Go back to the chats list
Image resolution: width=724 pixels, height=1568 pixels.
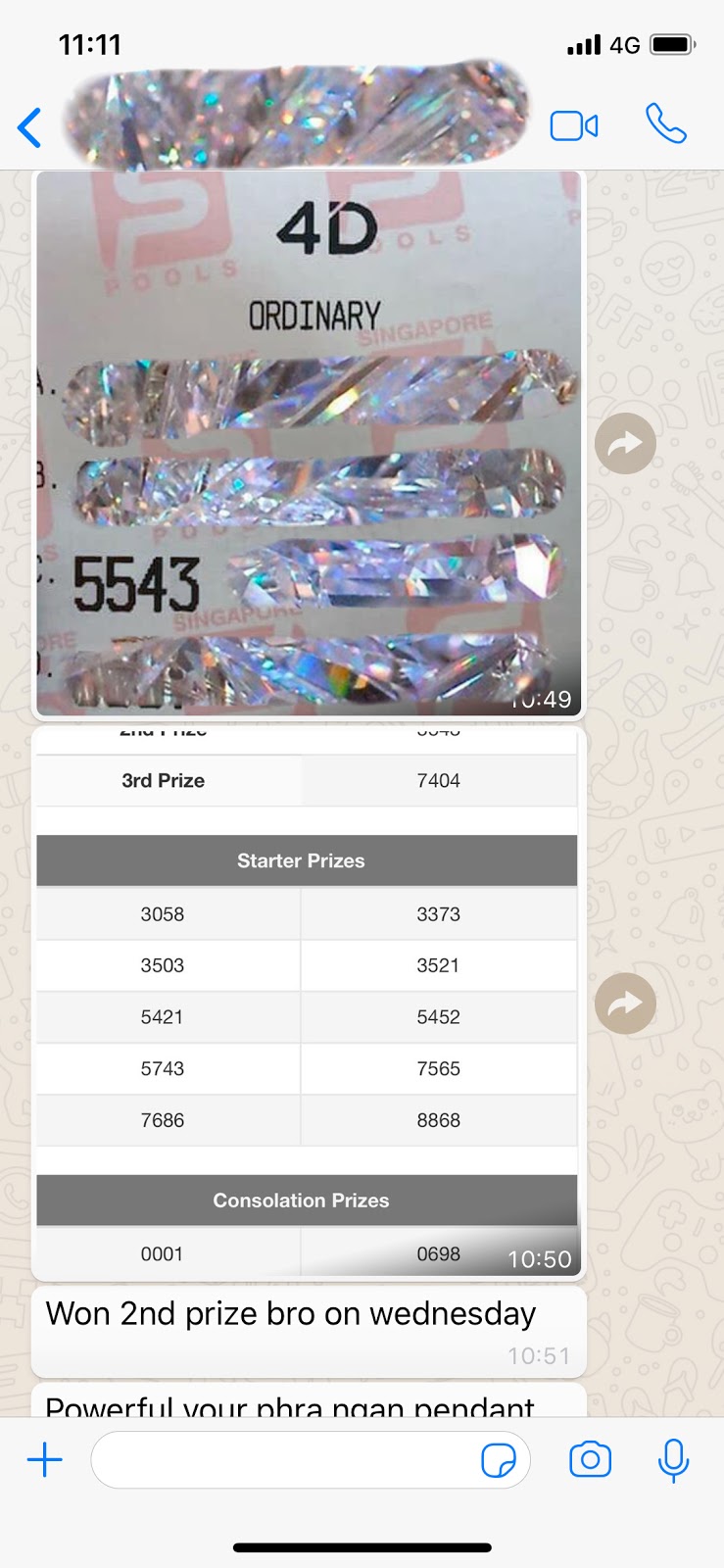30,127
